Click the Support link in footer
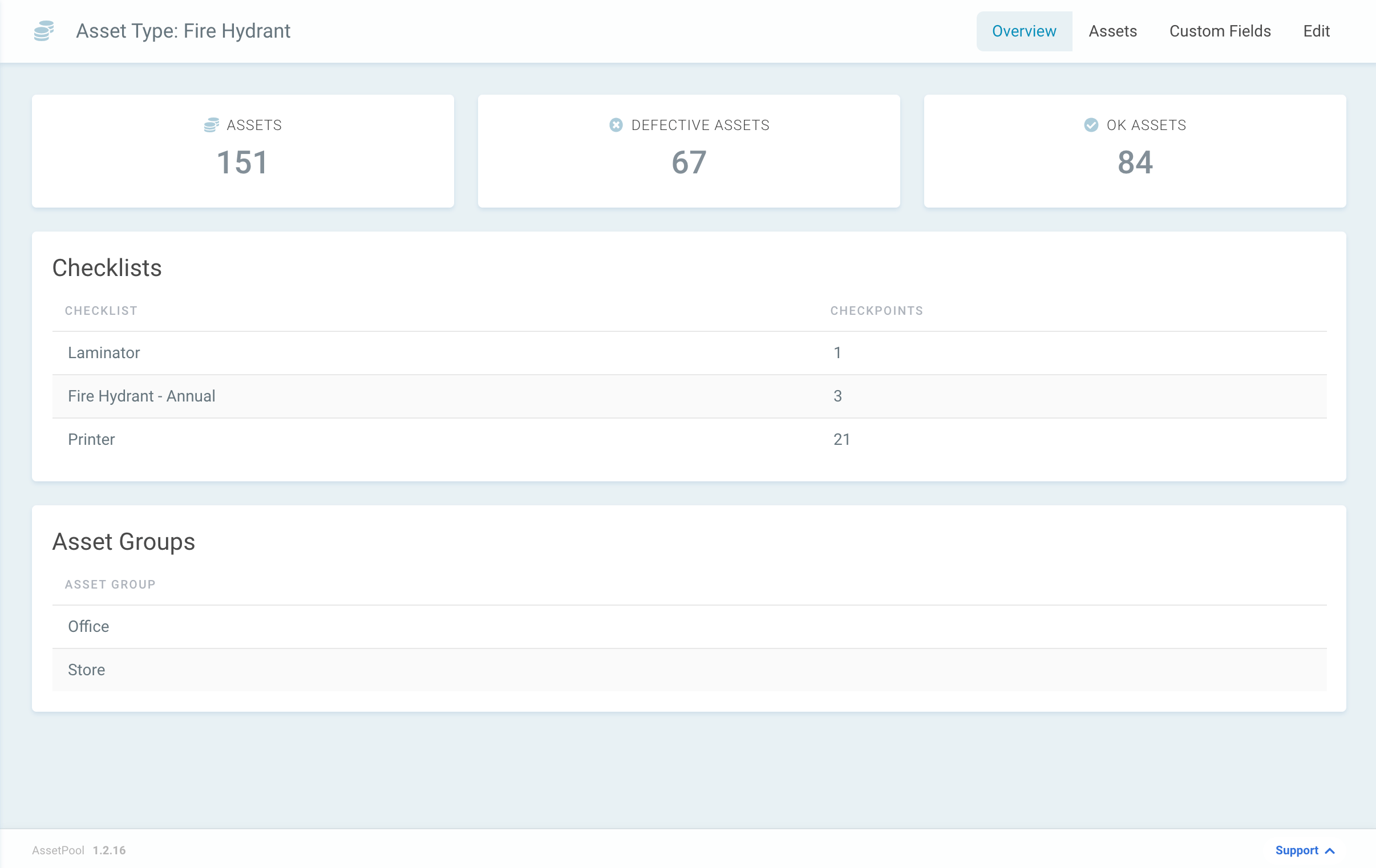The image size is (1376, 868). click(1296, 850)
